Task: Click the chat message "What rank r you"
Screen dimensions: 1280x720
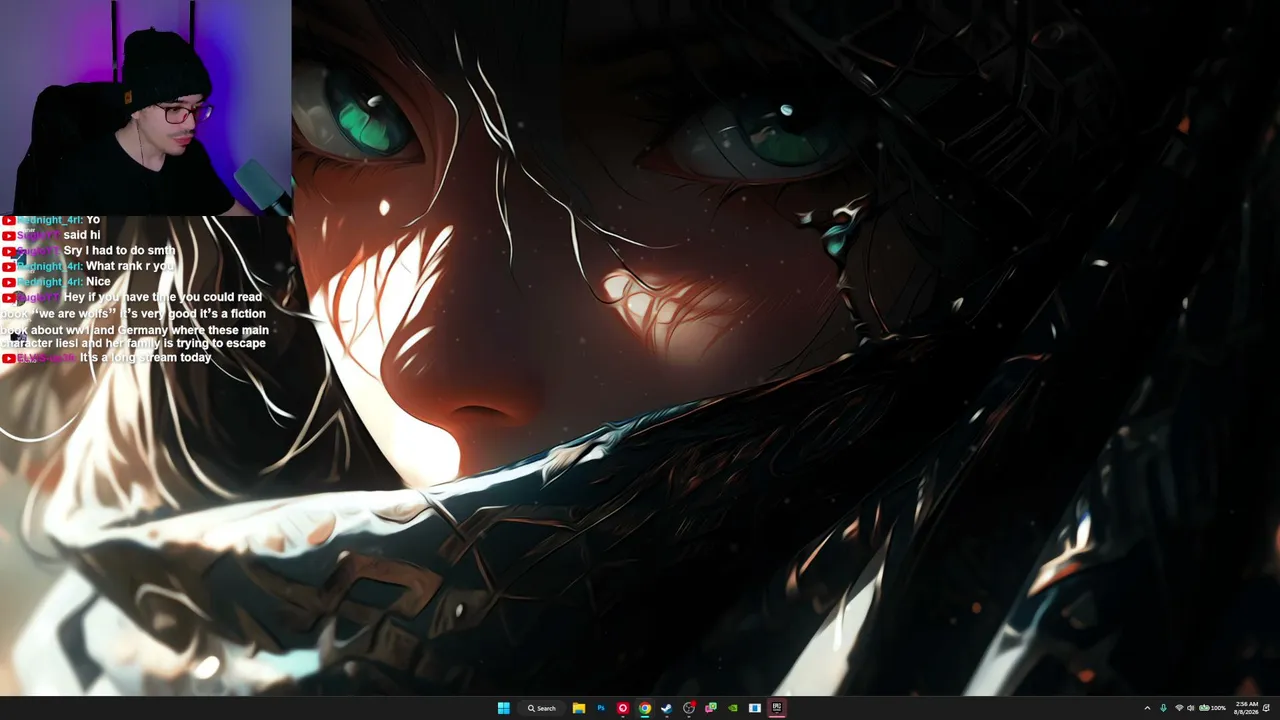Action: 130,266
